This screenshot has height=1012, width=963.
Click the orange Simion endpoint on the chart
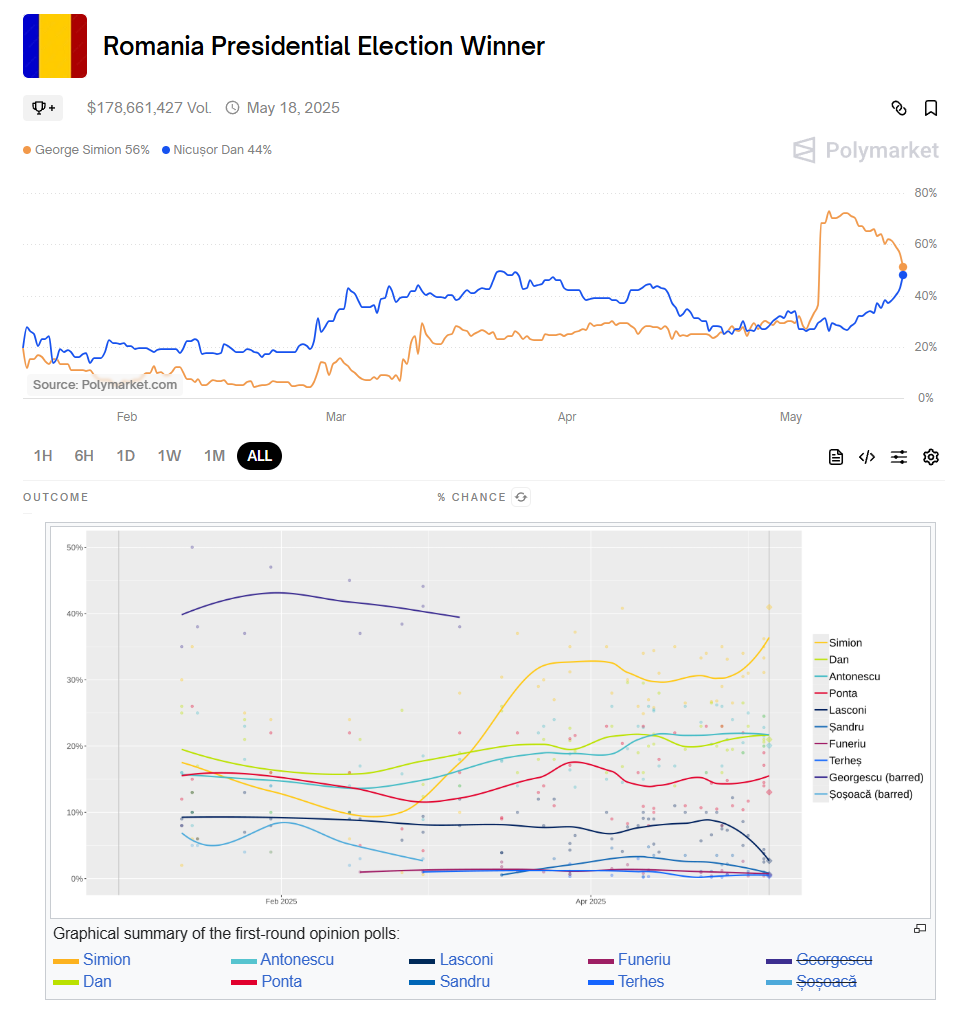coord(903,267)
